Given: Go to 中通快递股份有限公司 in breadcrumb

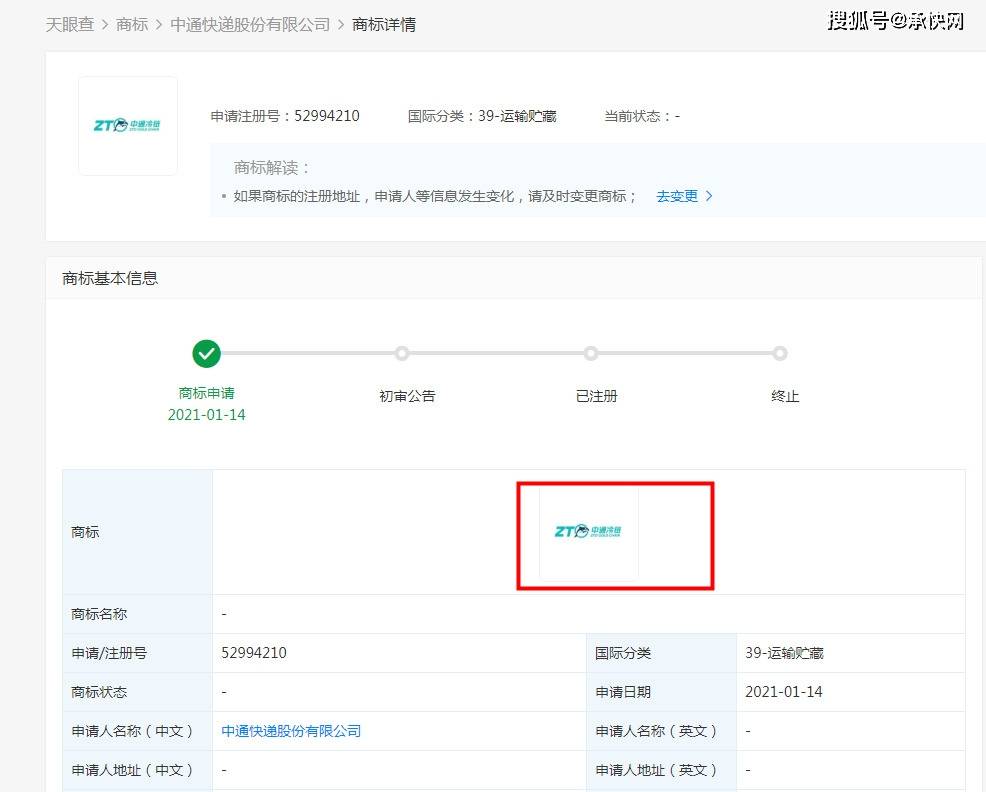Looking at the screenshot, I should point(250,24).
